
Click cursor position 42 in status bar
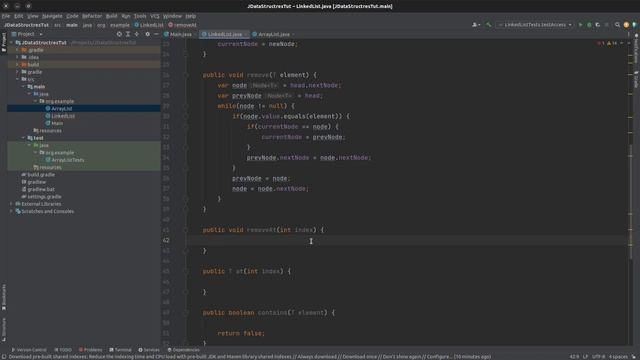tap(574, 357)
